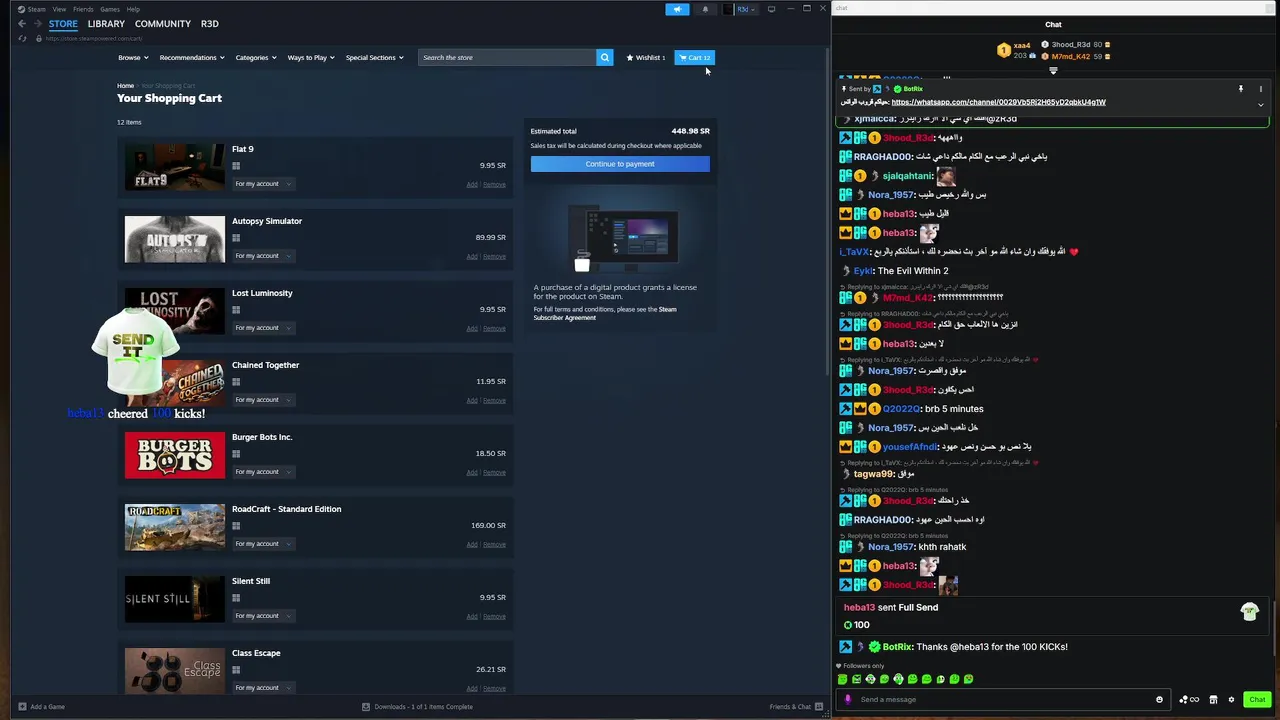Screen dimensions: 1280x720
Task: Expand For my account dropdown for Flat 9
Action: (263, 183)
